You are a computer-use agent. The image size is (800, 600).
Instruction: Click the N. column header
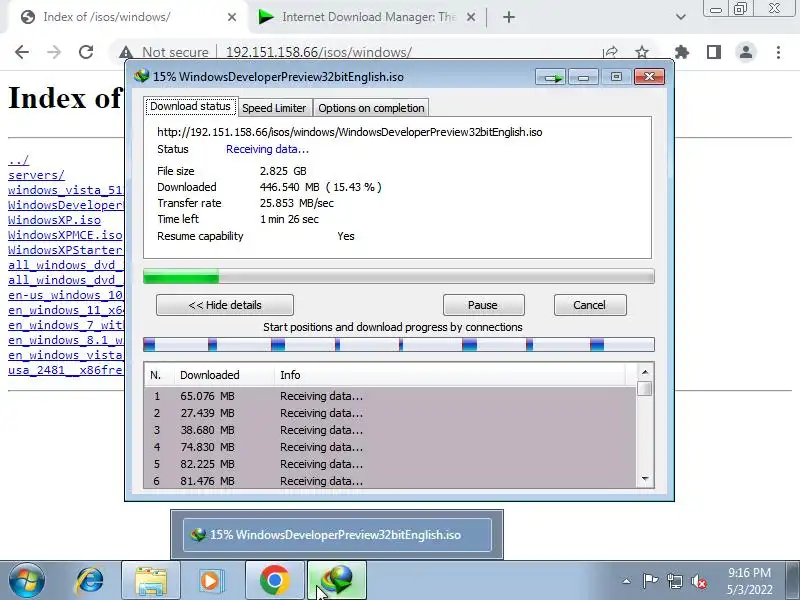tap(159, 375)
